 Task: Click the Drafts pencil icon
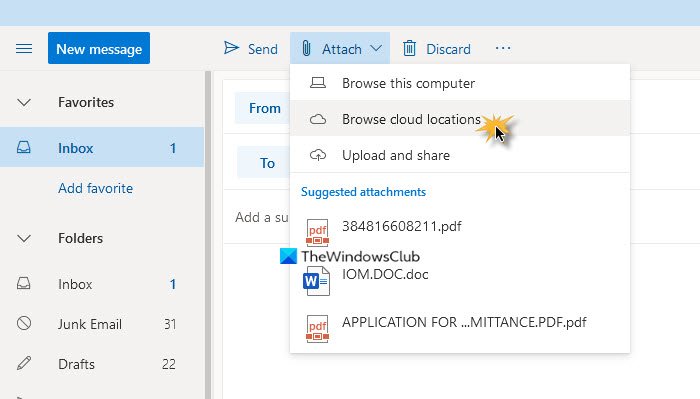coord(24,363)
